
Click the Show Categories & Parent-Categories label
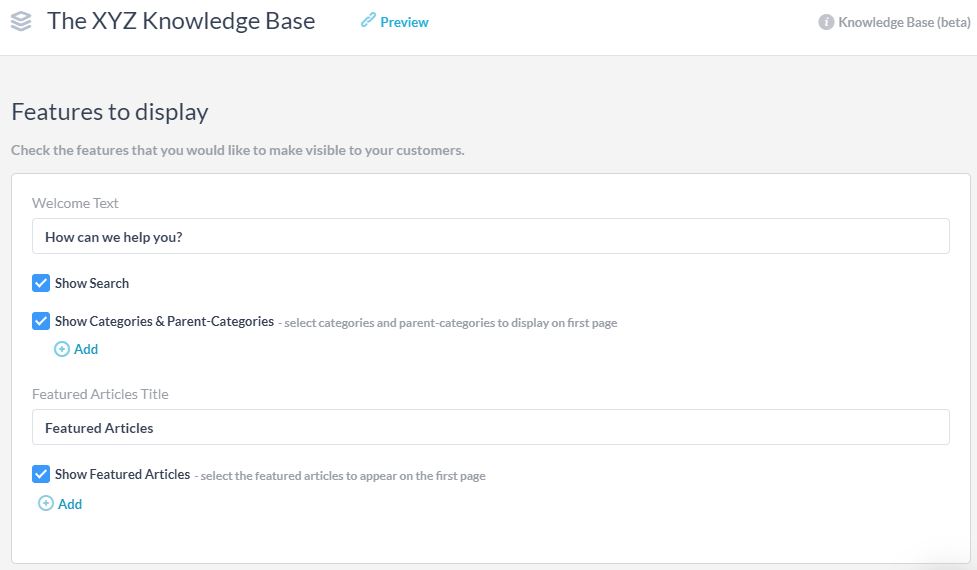(x=164, y=322)
